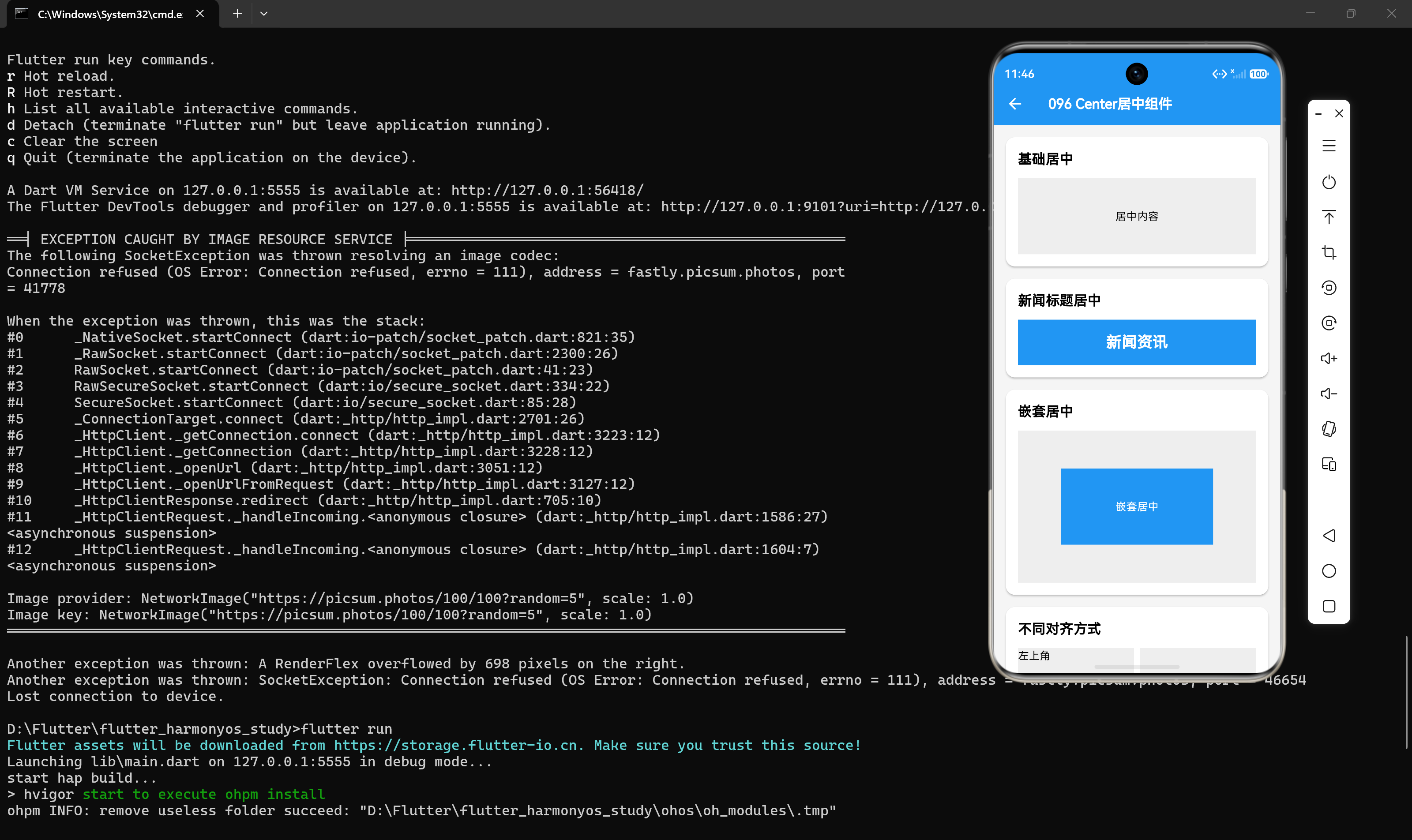Expand the terminal profile dropdown chevron
Viewport: 1412px width, 840px height.
[264, 14]
